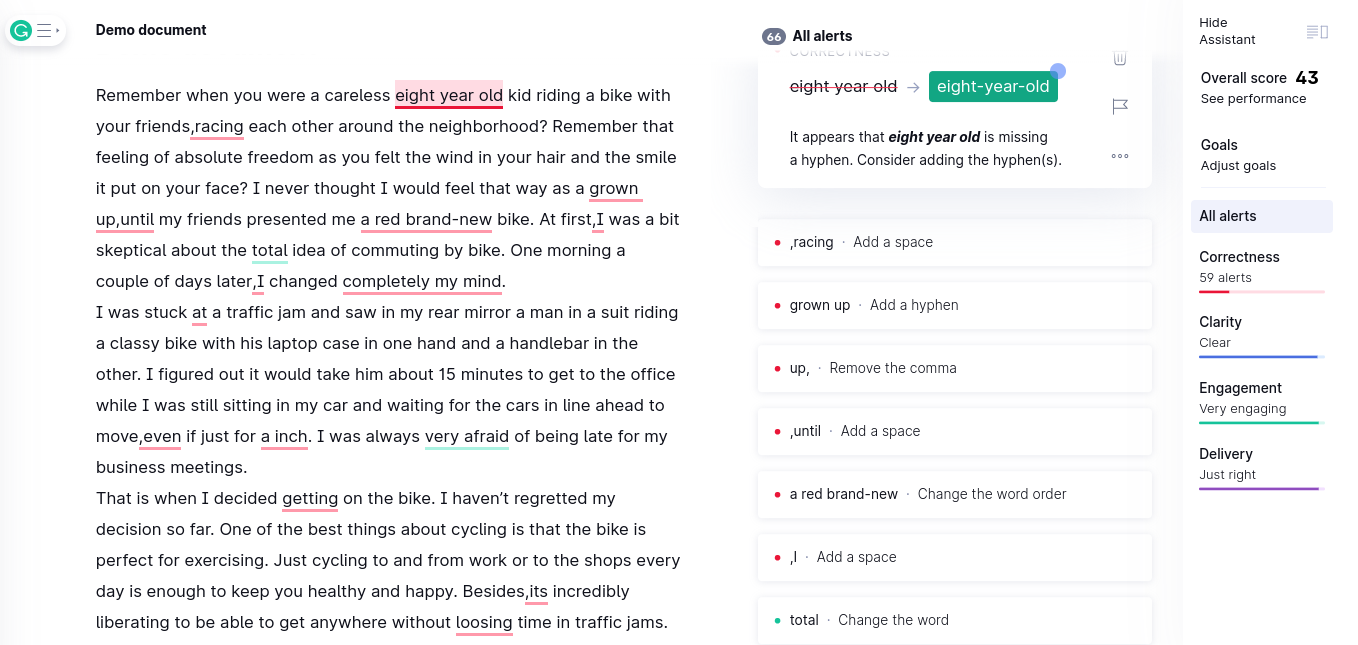Open Adjust goals
This screenshot has height=645, width=1358.
pos(1238,166)
